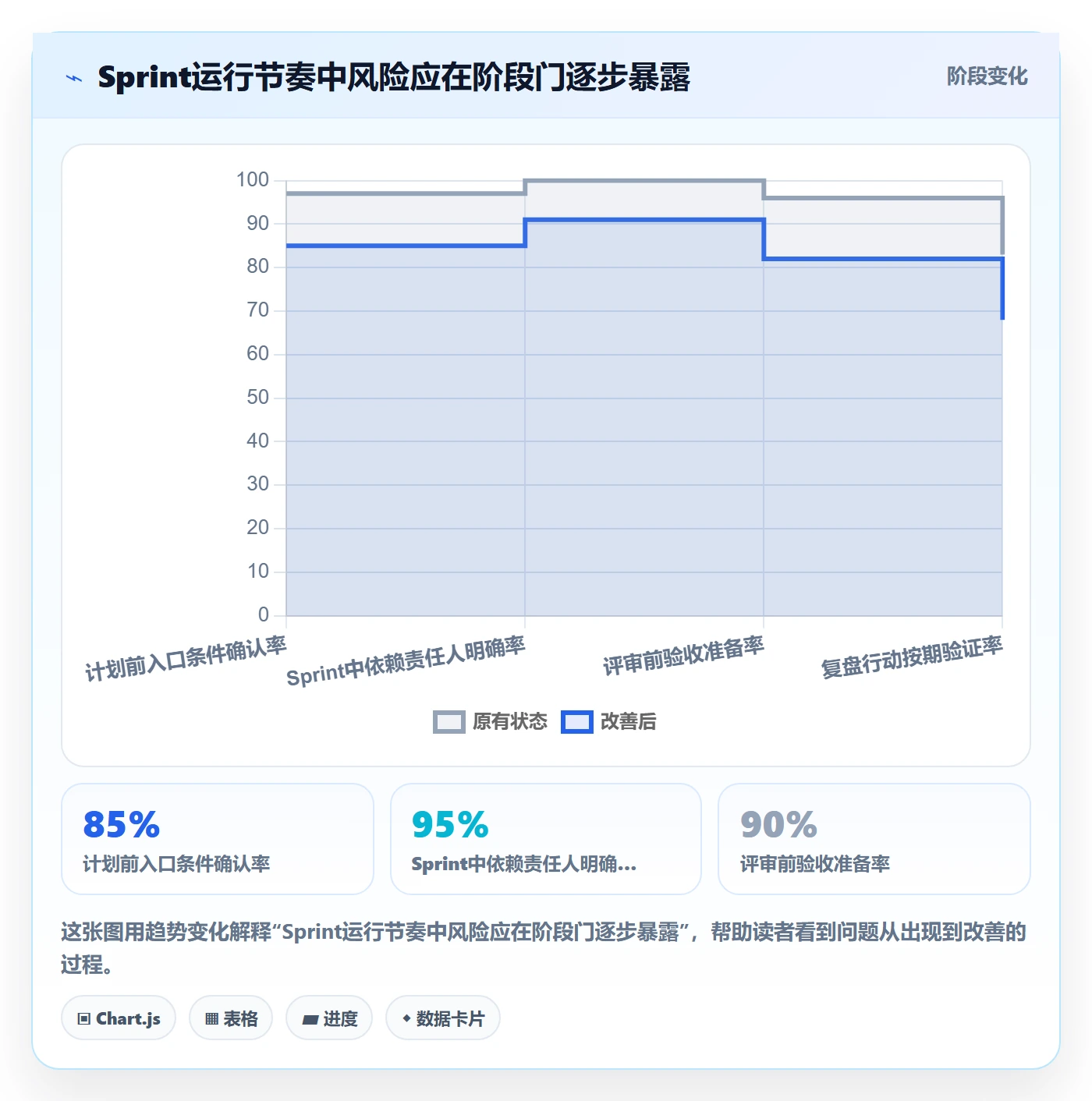Click the 评审前验收准备率 caption under 90%

pos(815,864)
